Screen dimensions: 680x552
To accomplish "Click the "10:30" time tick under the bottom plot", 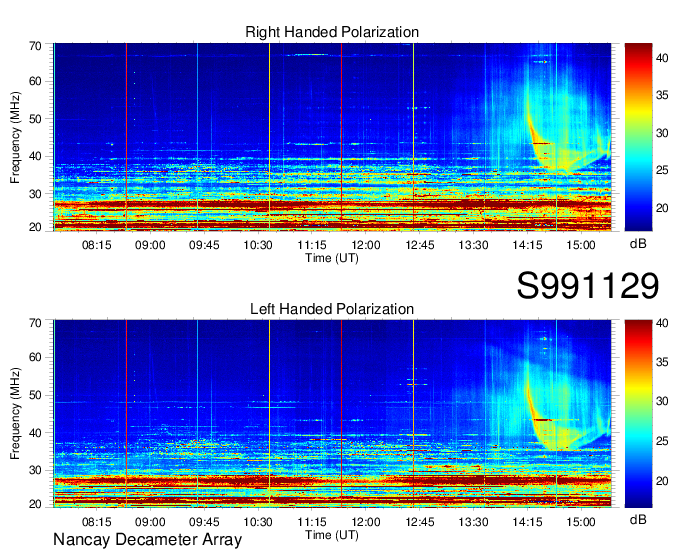I will pyautogui.click(x=258, y=522).
